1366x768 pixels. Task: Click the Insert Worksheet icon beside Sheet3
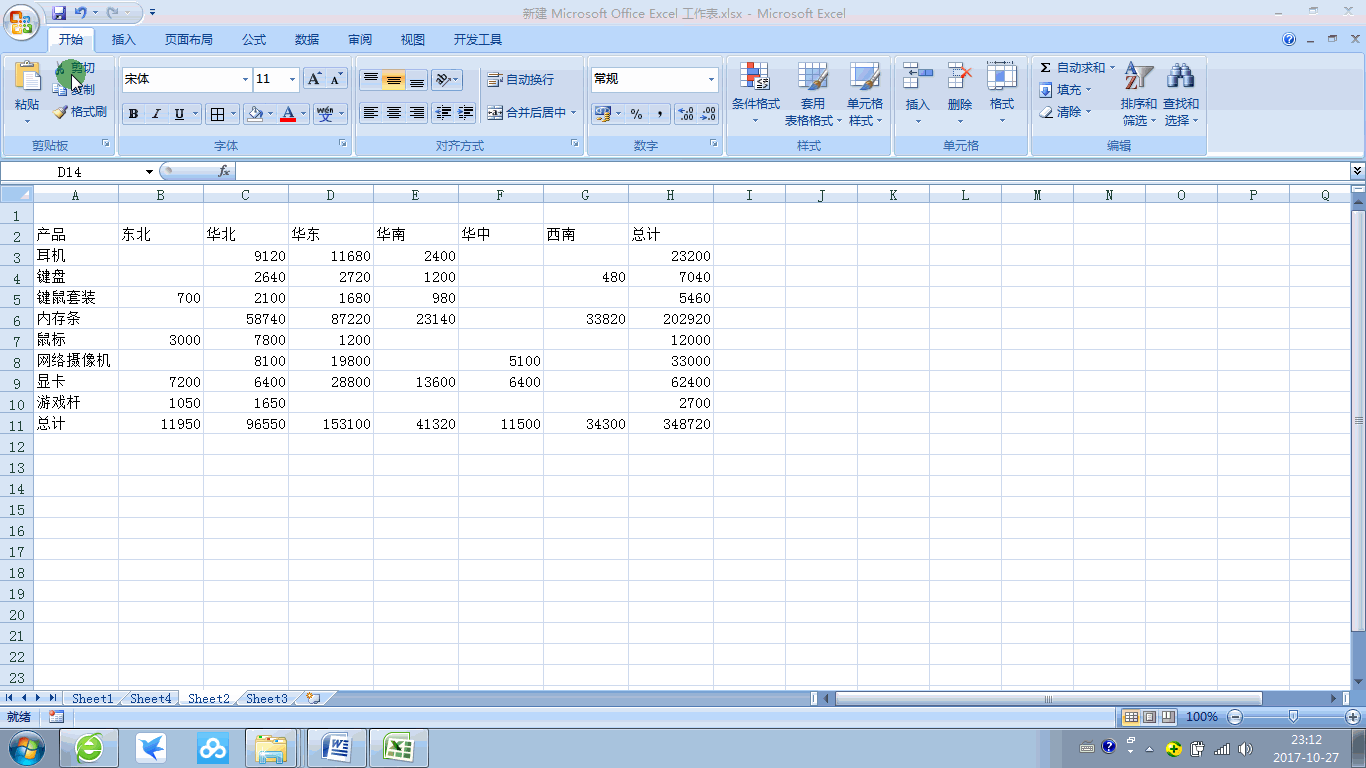(x=313, y=698)
